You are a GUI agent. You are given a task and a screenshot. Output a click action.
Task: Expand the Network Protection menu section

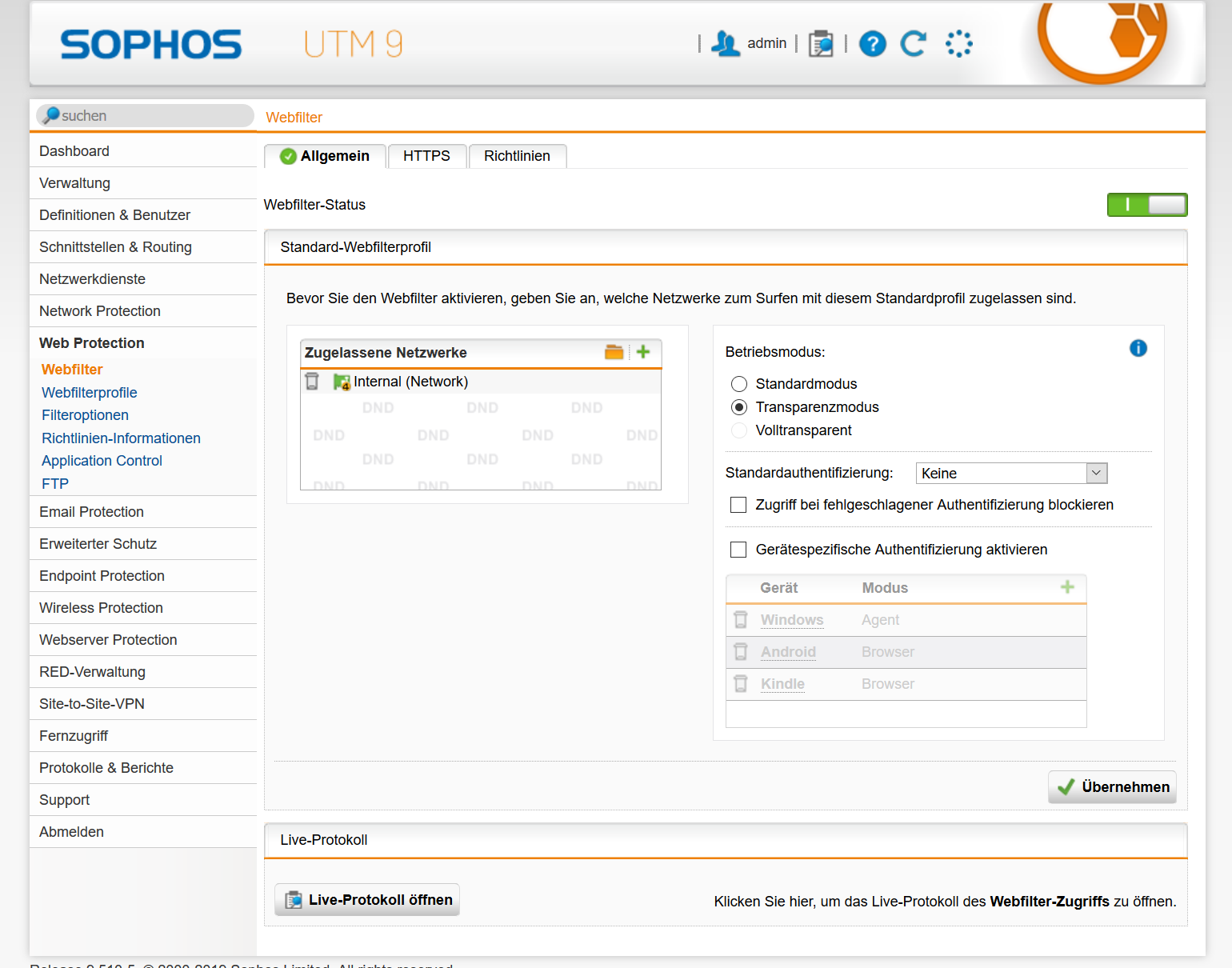tap(100, 311)
